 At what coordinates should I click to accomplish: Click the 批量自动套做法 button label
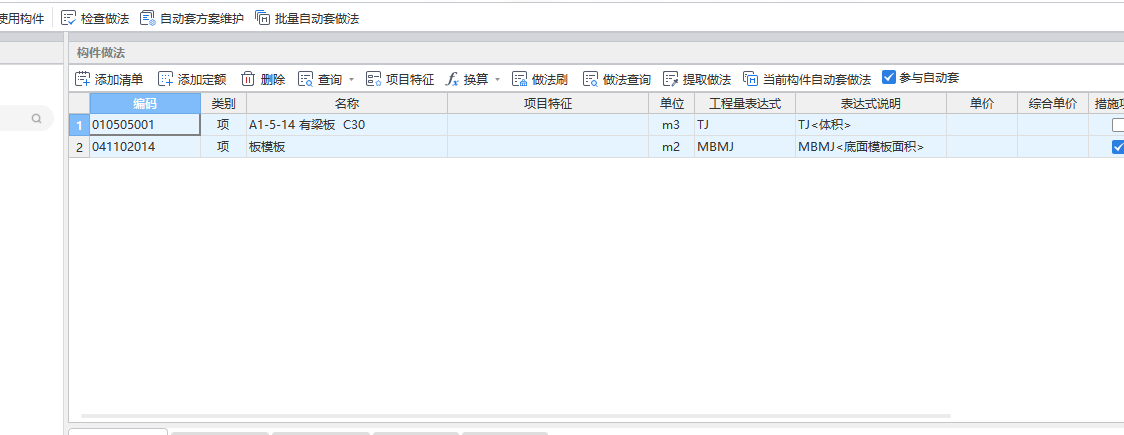coord(317,19)
